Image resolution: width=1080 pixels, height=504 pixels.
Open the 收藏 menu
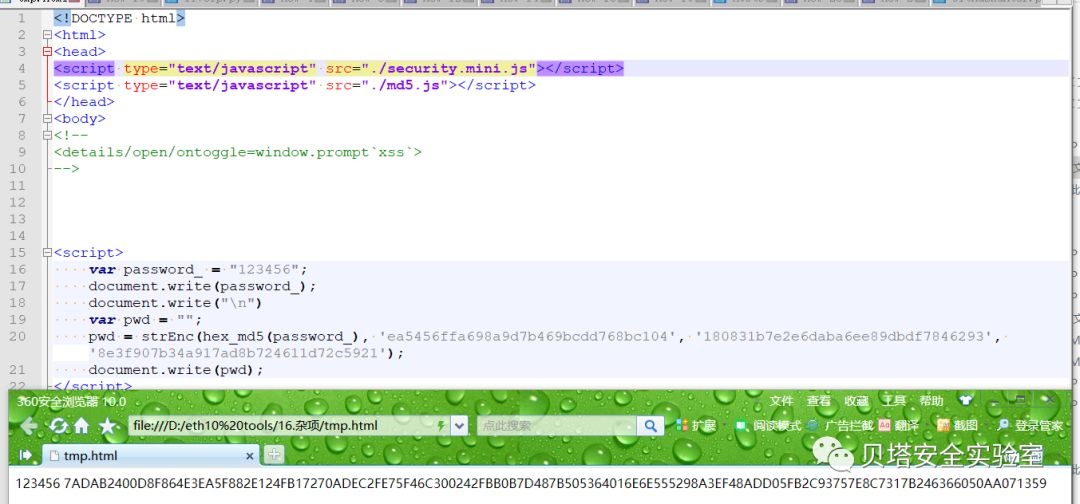(x=857, y=401)
